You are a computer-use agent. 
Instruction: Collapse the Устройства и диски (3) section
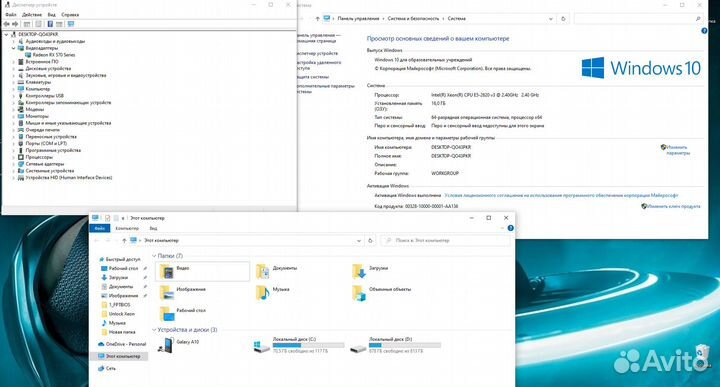pos(154,330)
